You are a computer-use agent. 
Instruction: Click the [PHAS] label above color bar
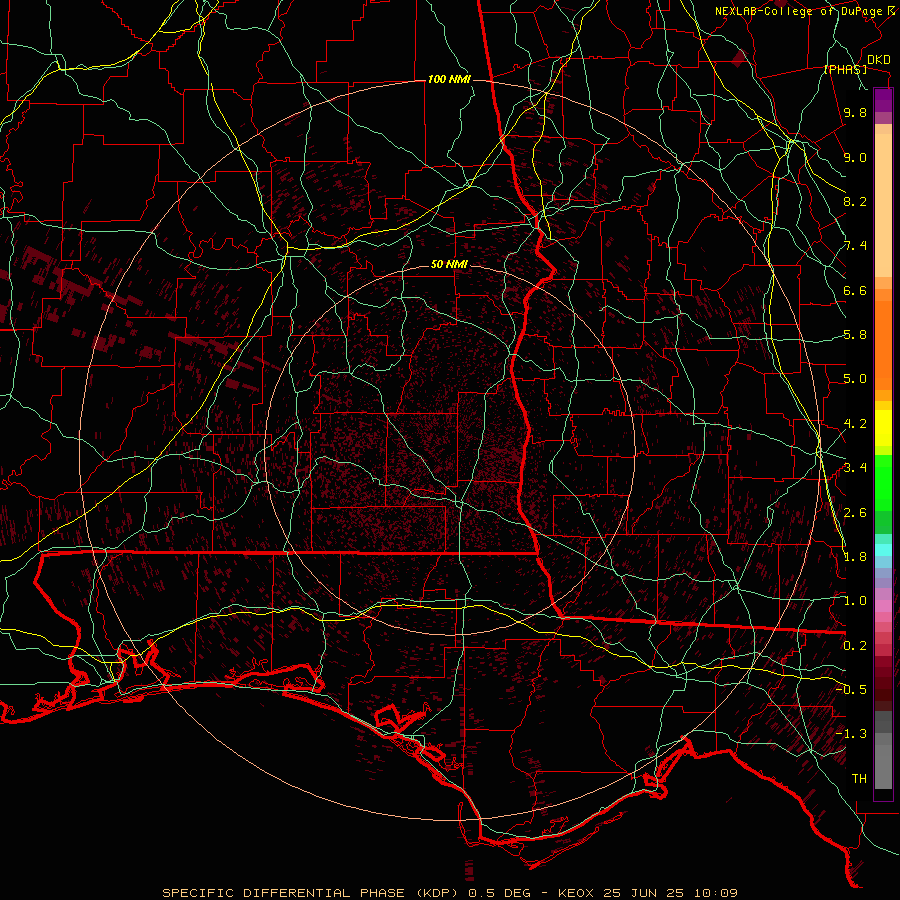coord(845,69)
